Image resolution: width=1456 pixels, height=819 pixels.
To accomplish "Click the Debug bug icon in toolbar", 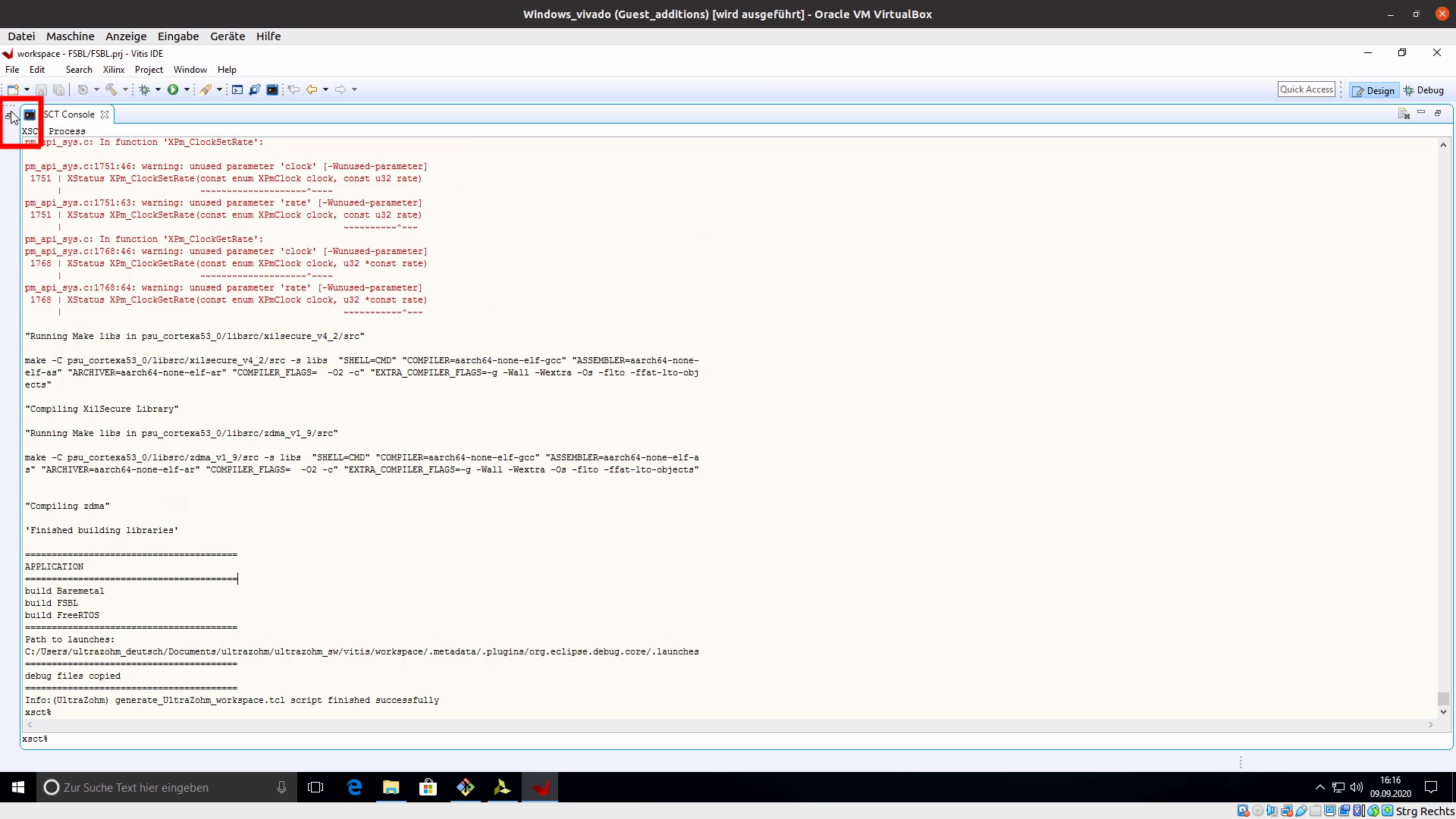I will (144, 89).
